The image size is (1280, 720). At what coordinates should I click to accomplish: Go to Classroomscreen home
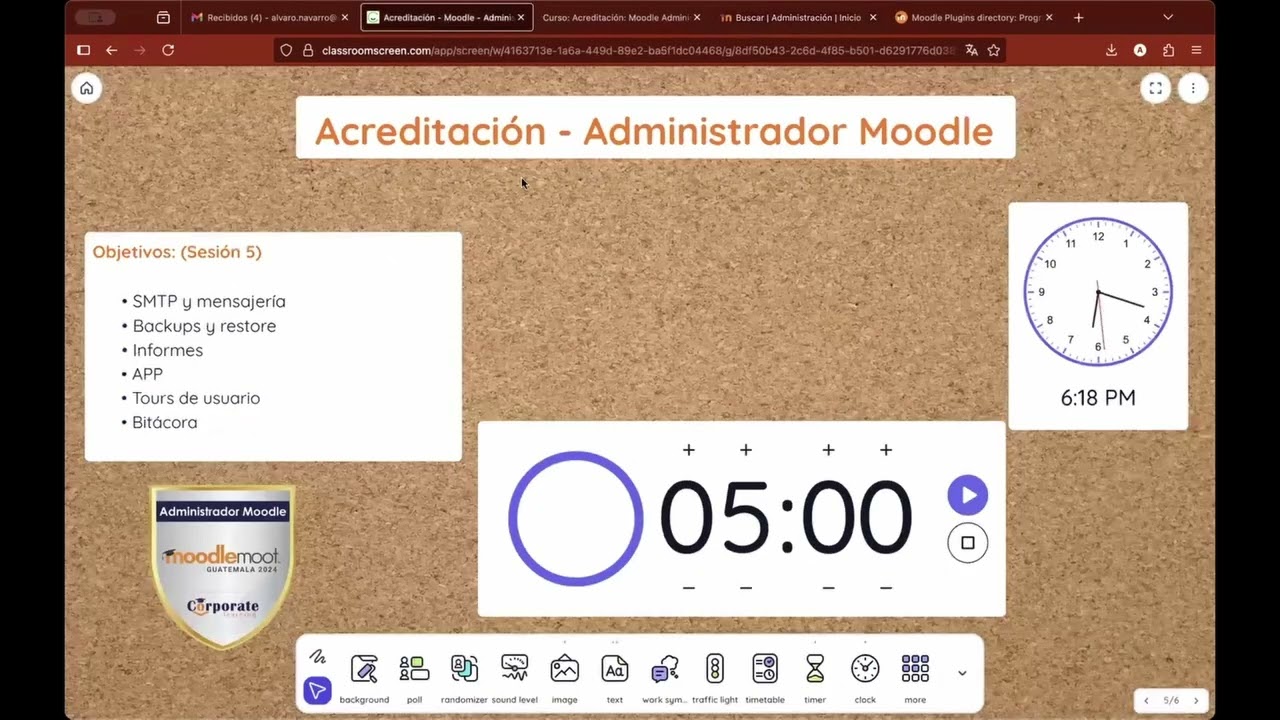(86, 88)
